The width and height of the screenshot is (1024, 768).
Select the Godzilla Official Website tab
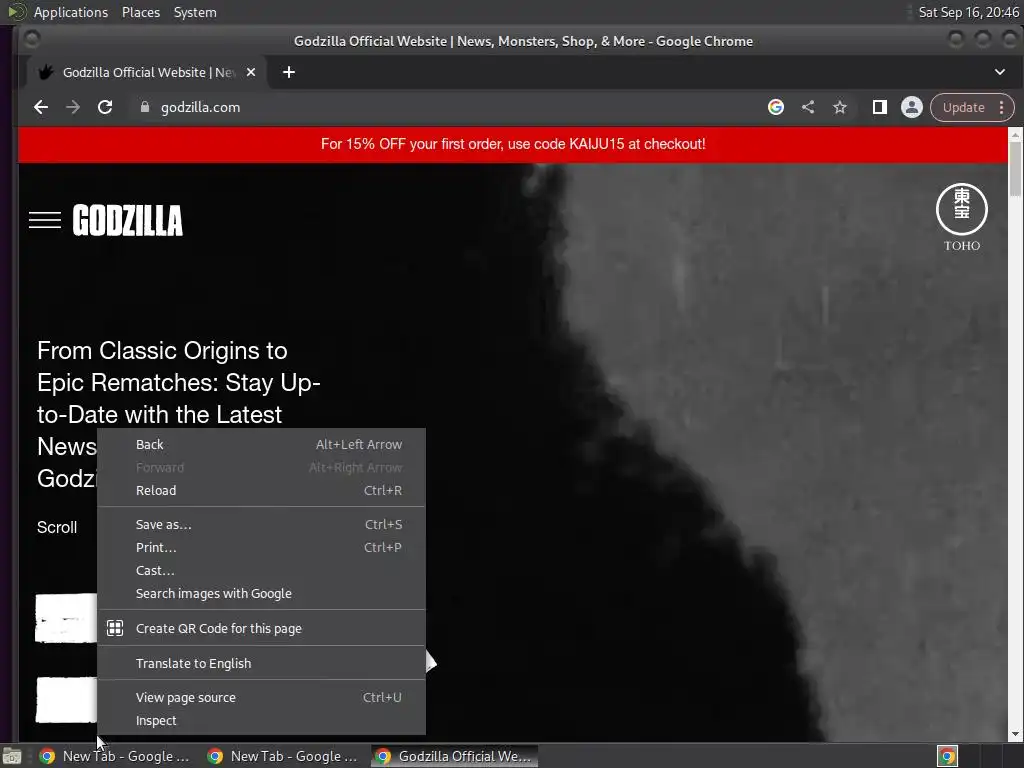click(147, 72)
